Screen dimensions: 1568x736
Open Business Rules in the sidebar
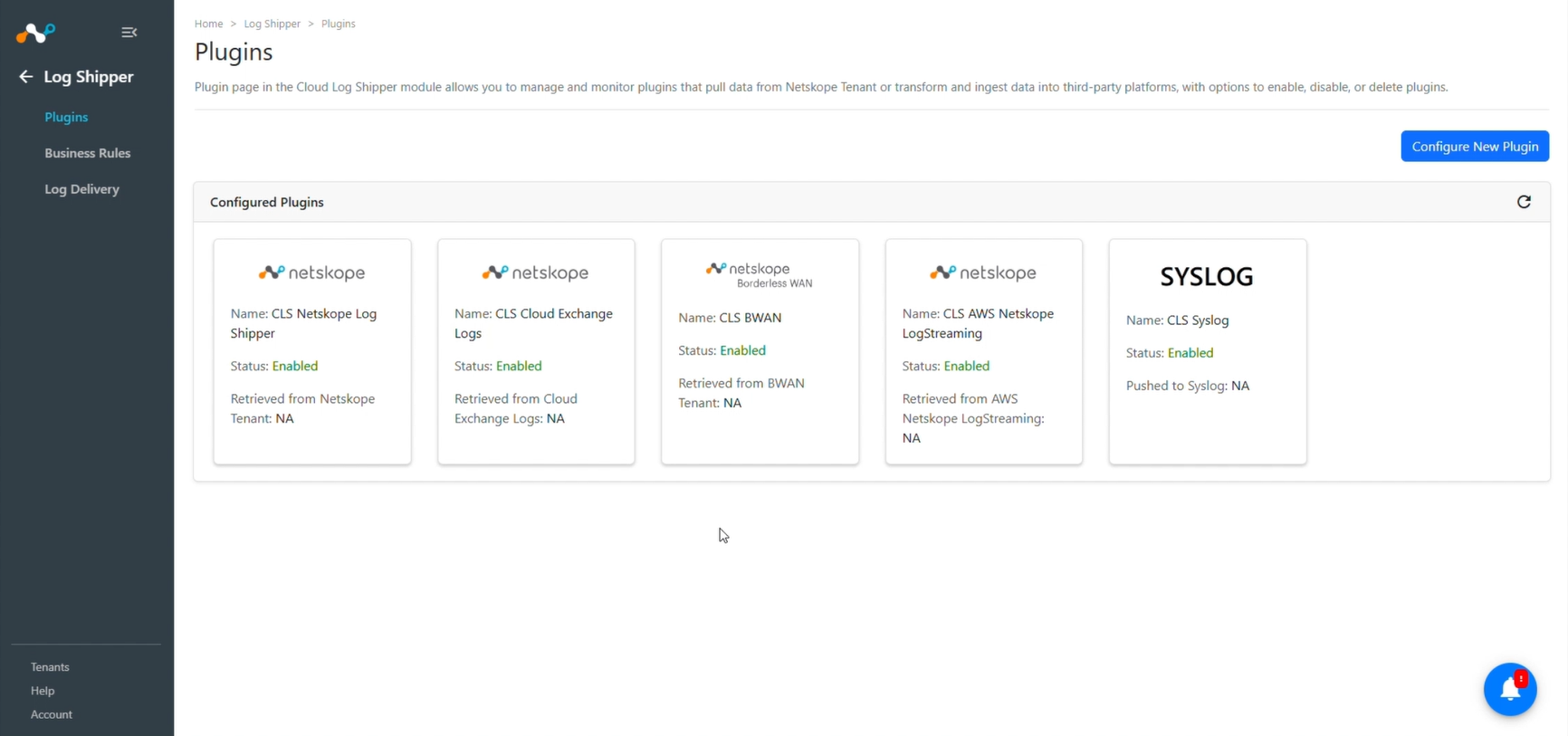pos(88,153)
